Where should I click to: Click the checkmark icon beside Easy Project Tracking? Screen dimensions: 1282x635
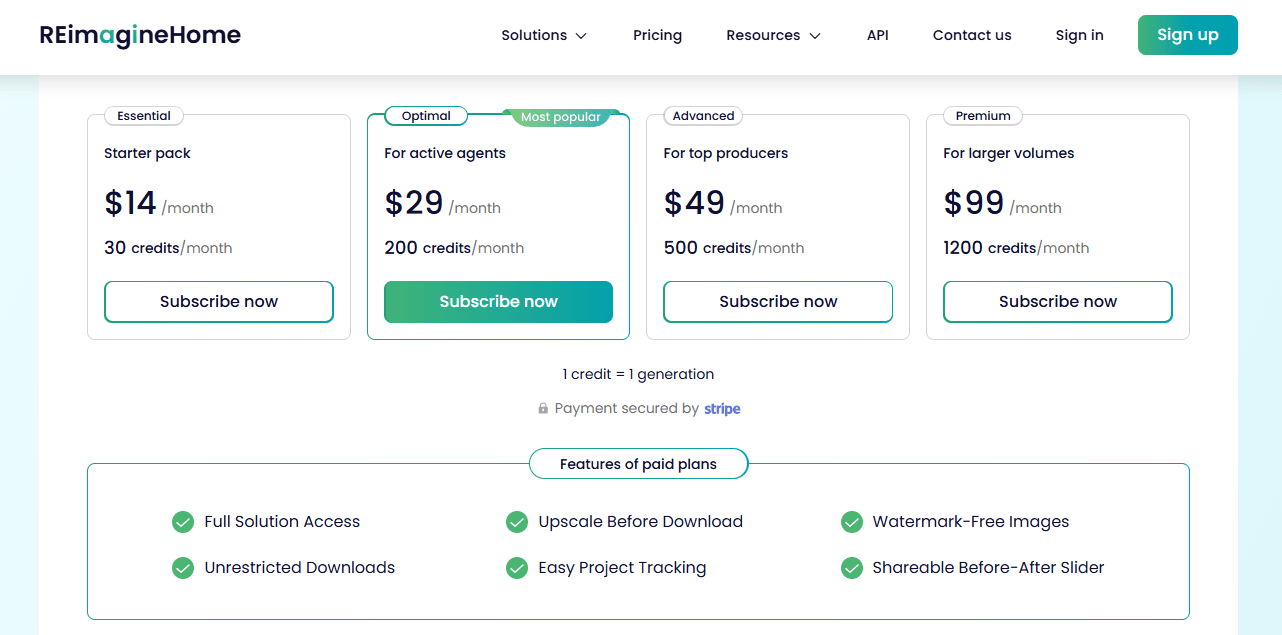pos(517,567)
